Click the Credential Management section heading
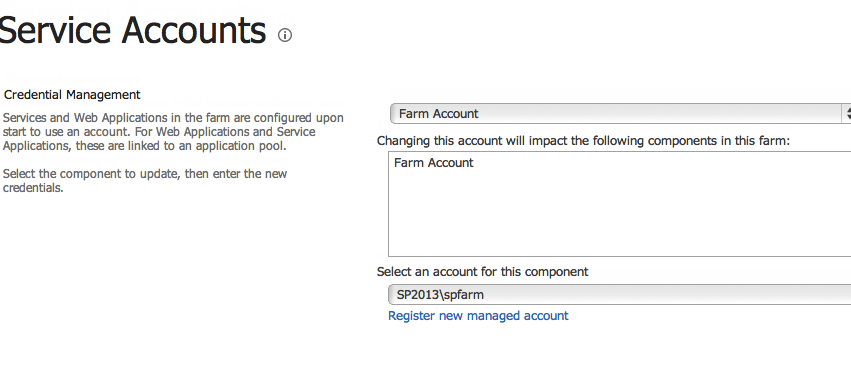851x372 pixels. [72, 94]
